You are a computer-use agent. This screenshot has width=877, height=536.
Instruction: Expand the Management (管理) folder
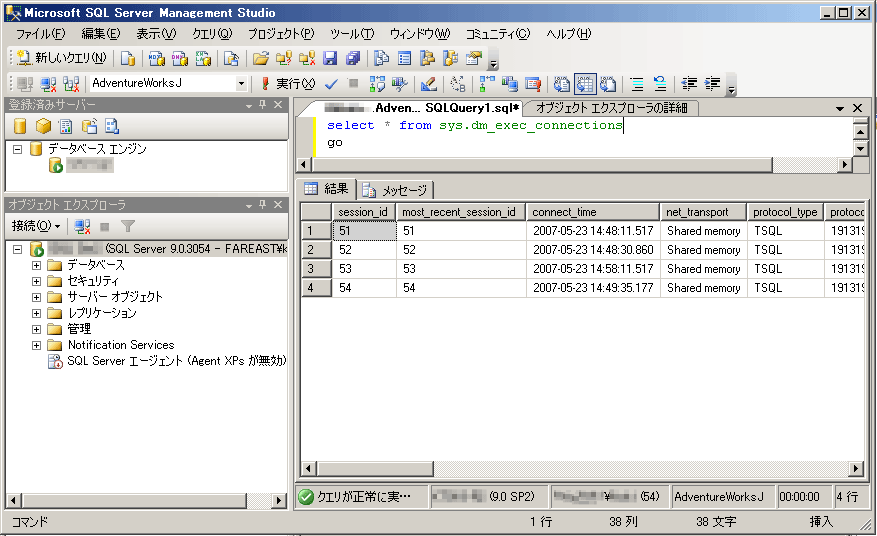pos(36,330)
